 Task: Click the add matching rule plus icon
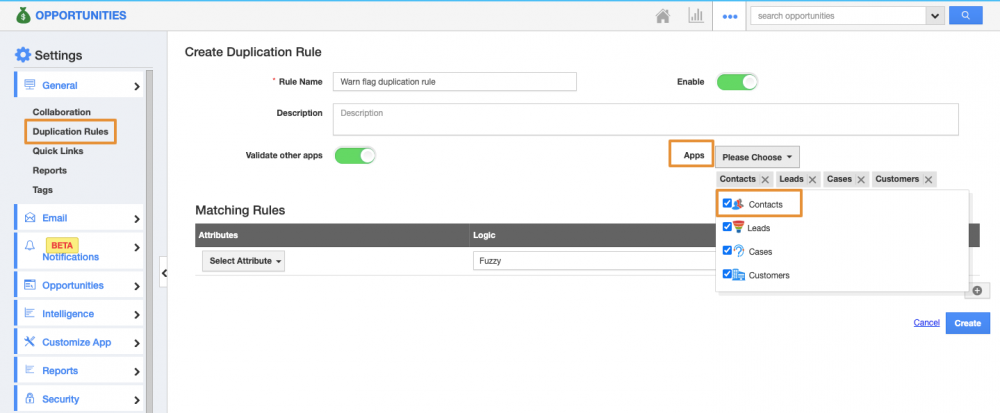[x=976, y=290]
